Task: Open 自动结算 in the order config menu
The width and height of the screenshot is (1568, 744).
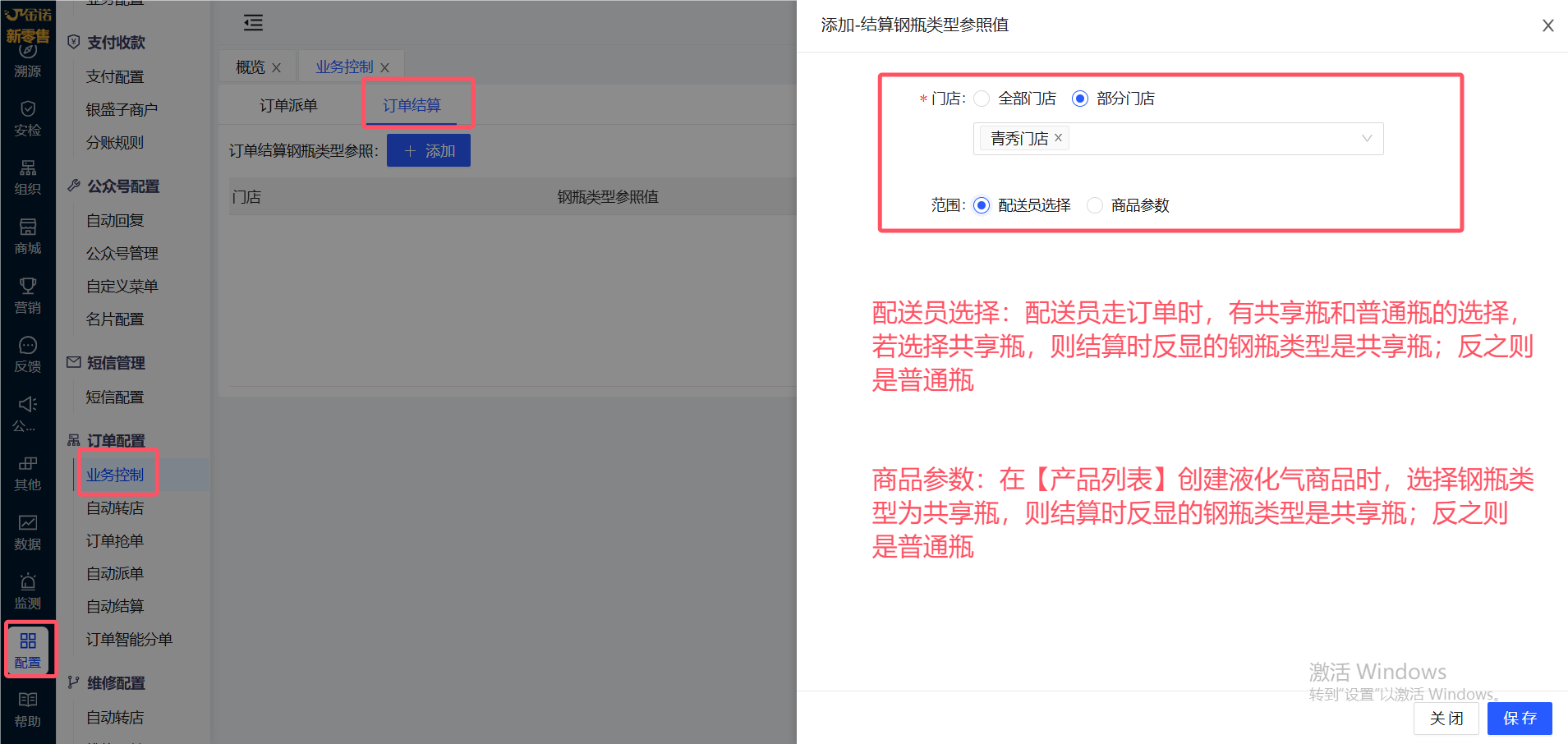Action: 115,606
